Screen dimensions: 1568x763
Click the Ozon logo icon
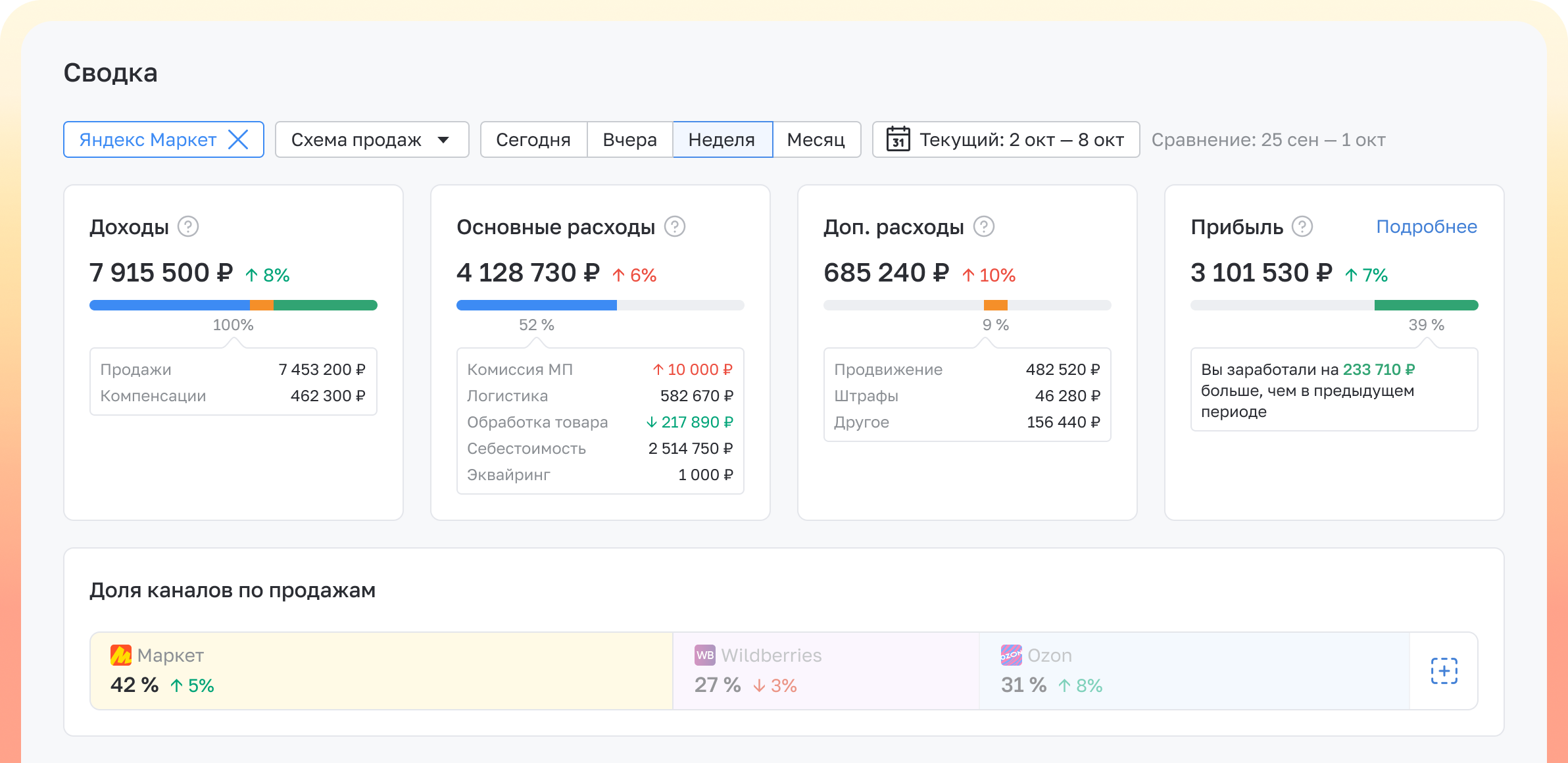[x=1011, y=655]
